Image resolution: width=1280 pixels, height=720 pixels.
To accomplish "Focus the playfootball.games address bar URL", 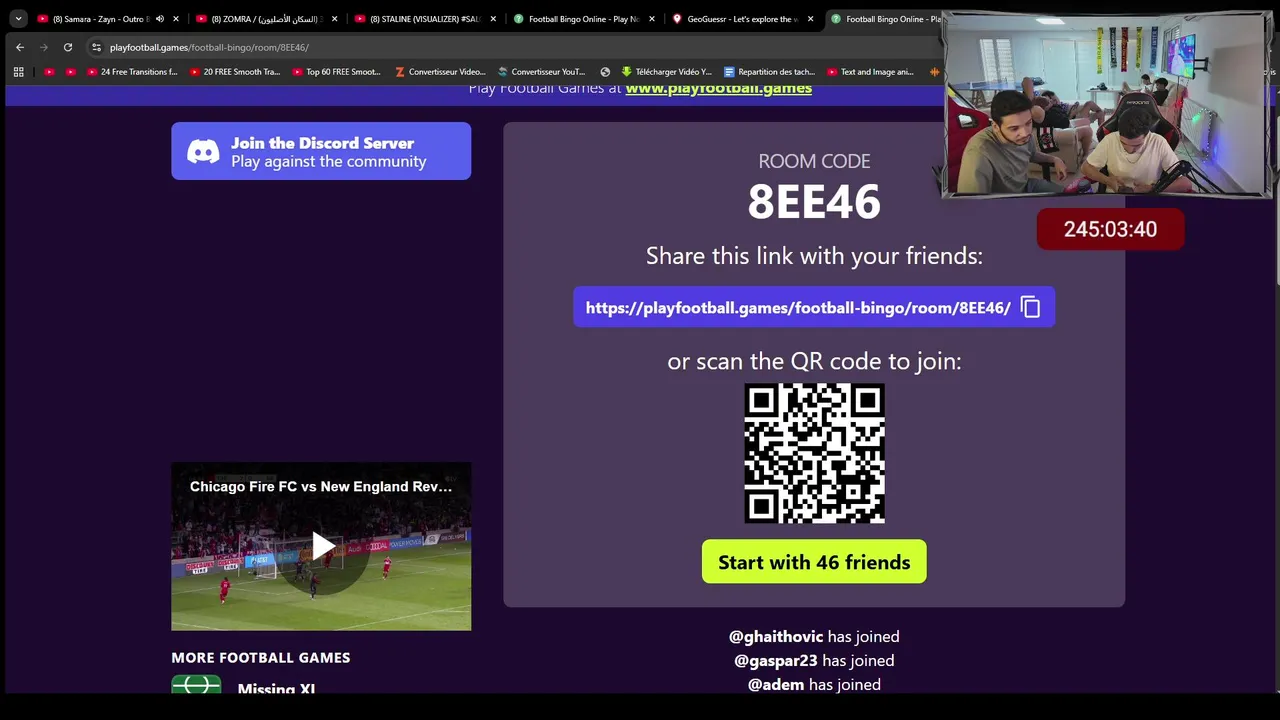I will tap(209, 47).
